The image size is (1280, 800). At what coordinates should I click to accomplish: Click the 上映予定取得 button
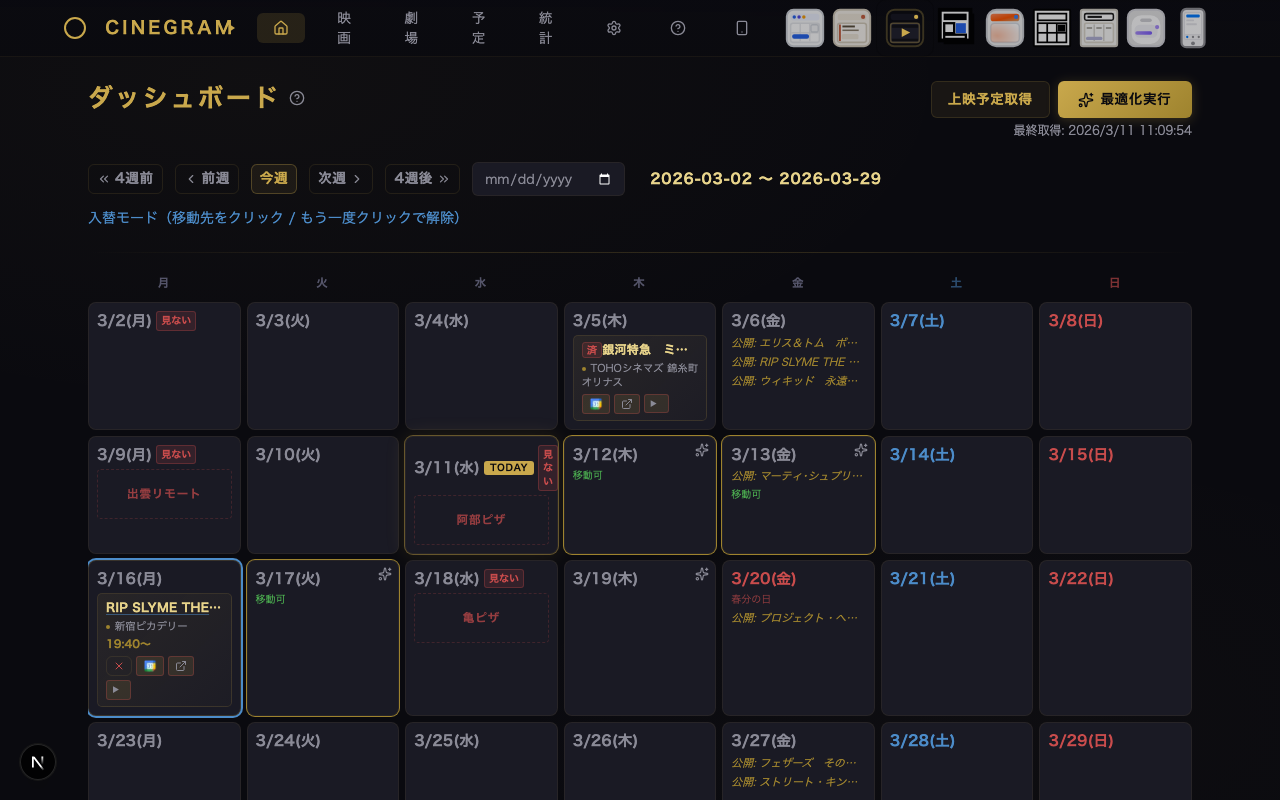click(990, 100)
